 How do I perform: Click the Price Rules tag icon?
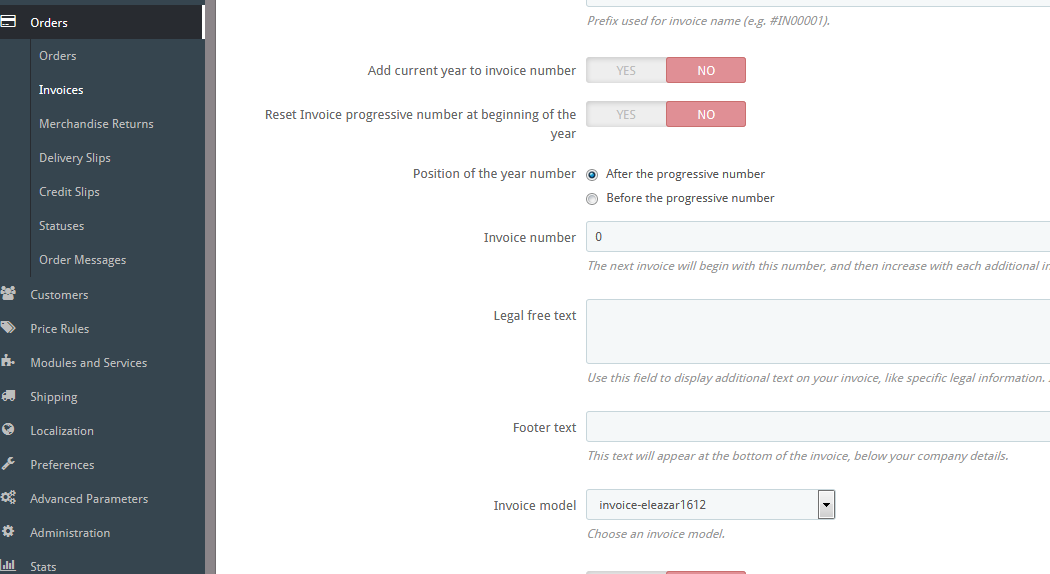point(8,328)
